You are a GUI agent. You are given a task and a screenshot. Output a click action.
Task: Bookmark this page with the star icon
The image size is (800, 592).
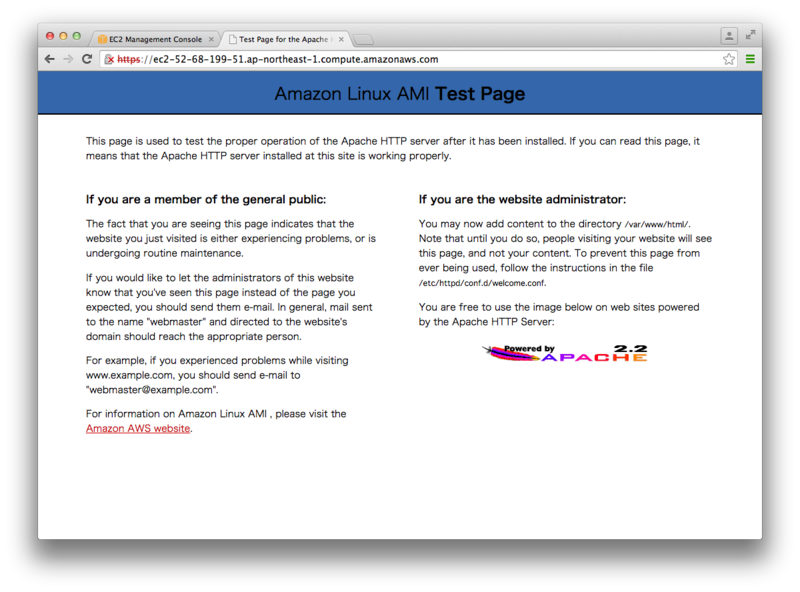[729, 59]
